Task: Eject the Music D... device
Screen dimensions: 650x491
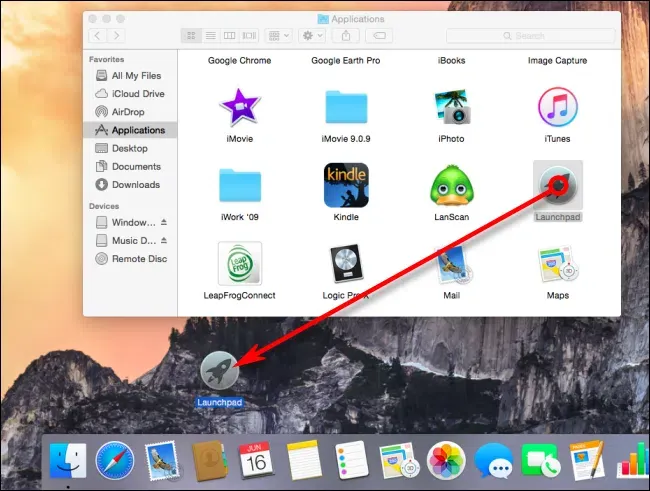Action: 164,241
